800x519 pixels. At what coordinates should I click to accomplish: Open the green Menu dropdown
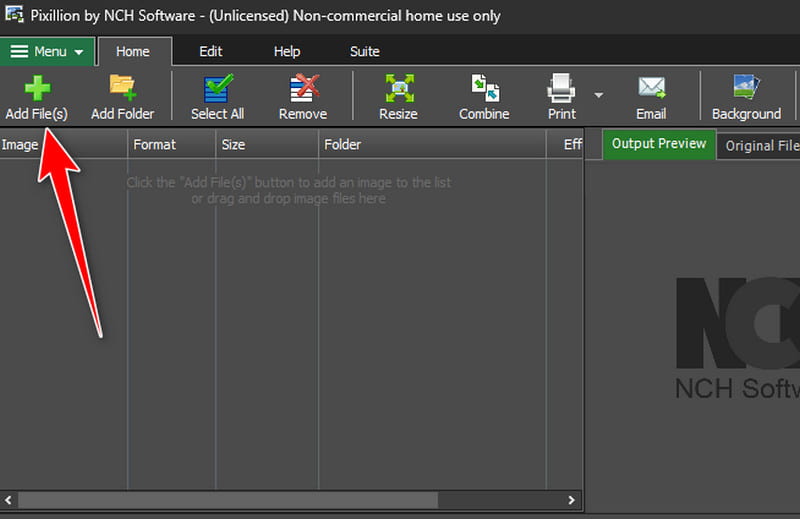47,52
